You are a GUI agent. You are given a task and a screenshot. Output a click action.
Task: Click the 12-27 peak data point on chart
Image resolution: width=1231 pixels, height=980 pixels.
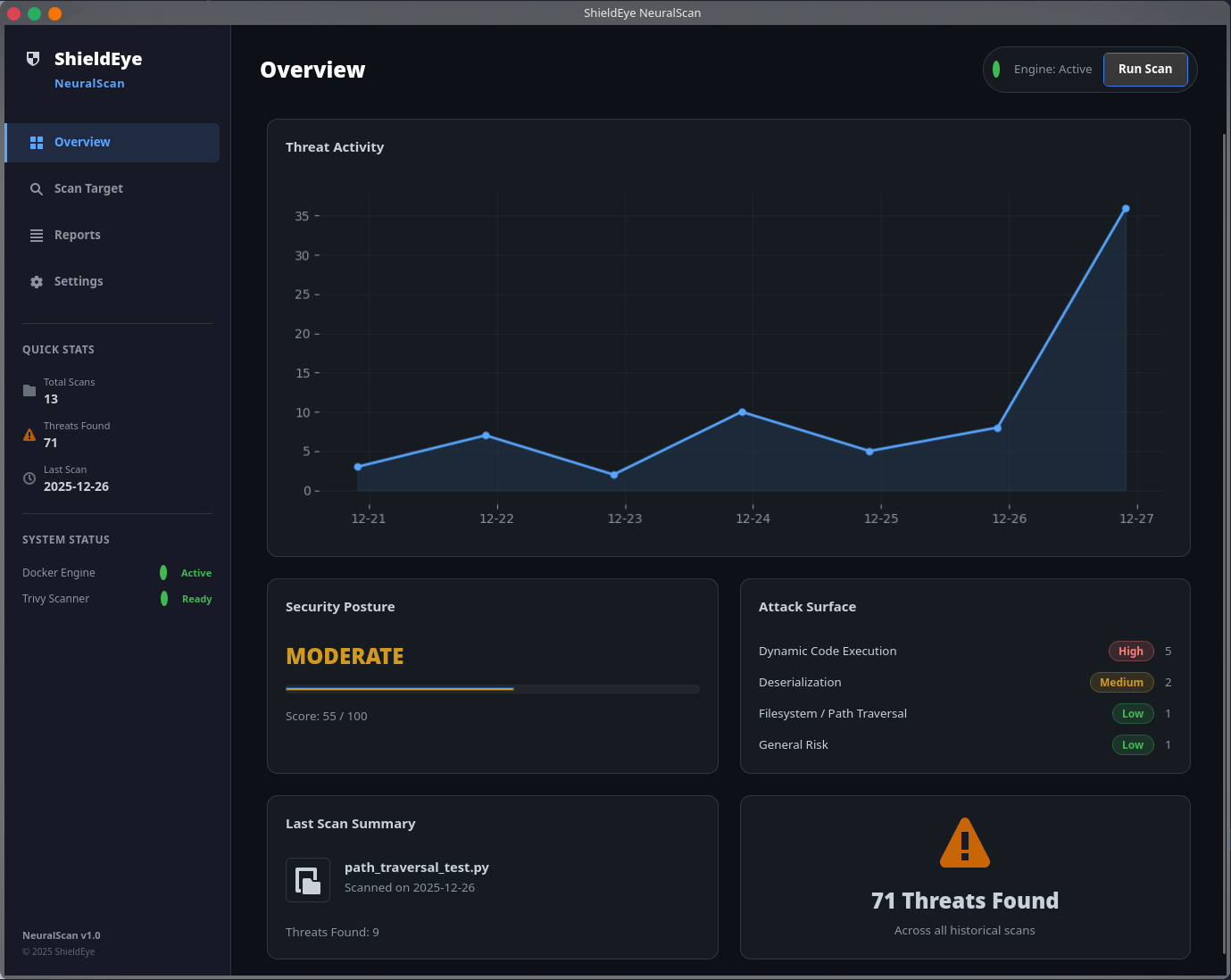[x=1126, y=209]
